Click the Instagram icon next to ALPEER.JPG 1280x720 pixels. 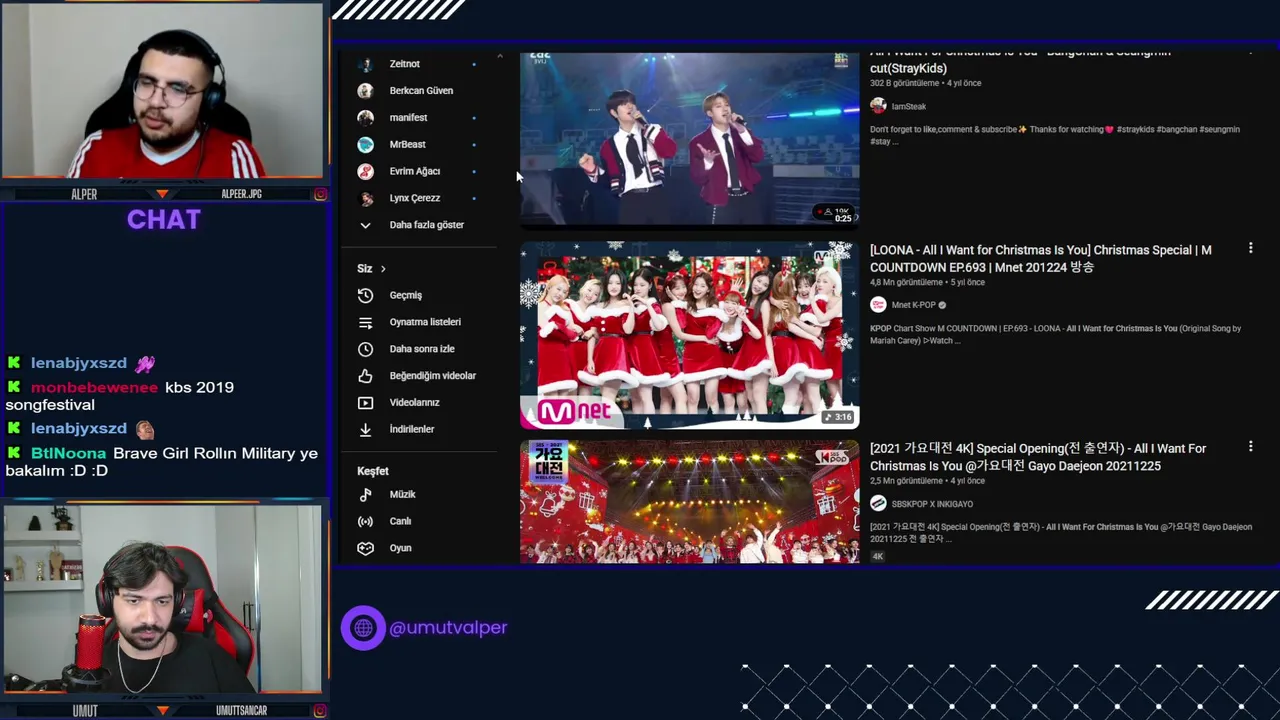coord(320,194)
